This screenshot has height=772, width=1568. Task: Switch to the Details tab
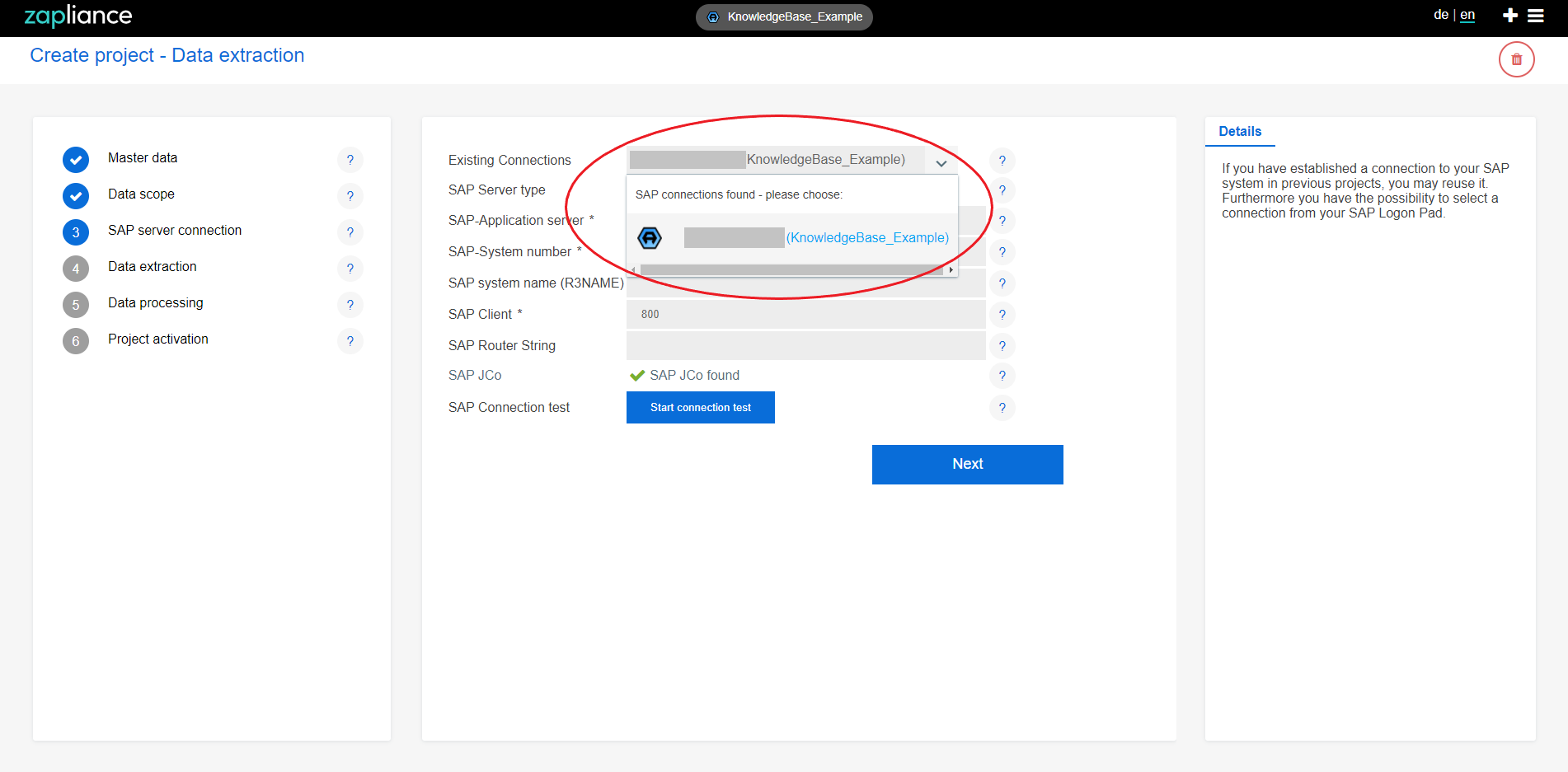click(x=1240, y=132)
